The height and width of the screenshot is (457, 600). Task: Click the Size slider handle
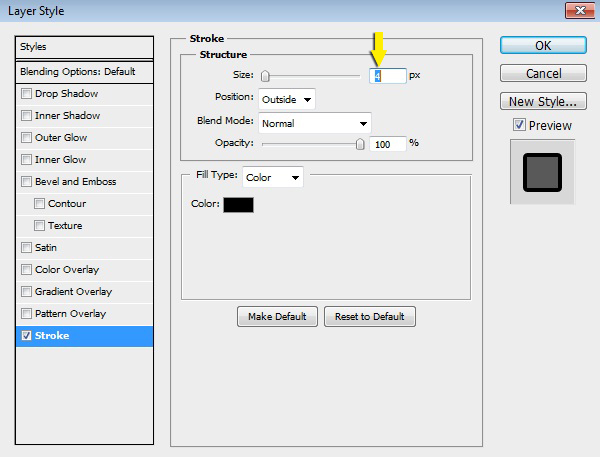point(265,76)
